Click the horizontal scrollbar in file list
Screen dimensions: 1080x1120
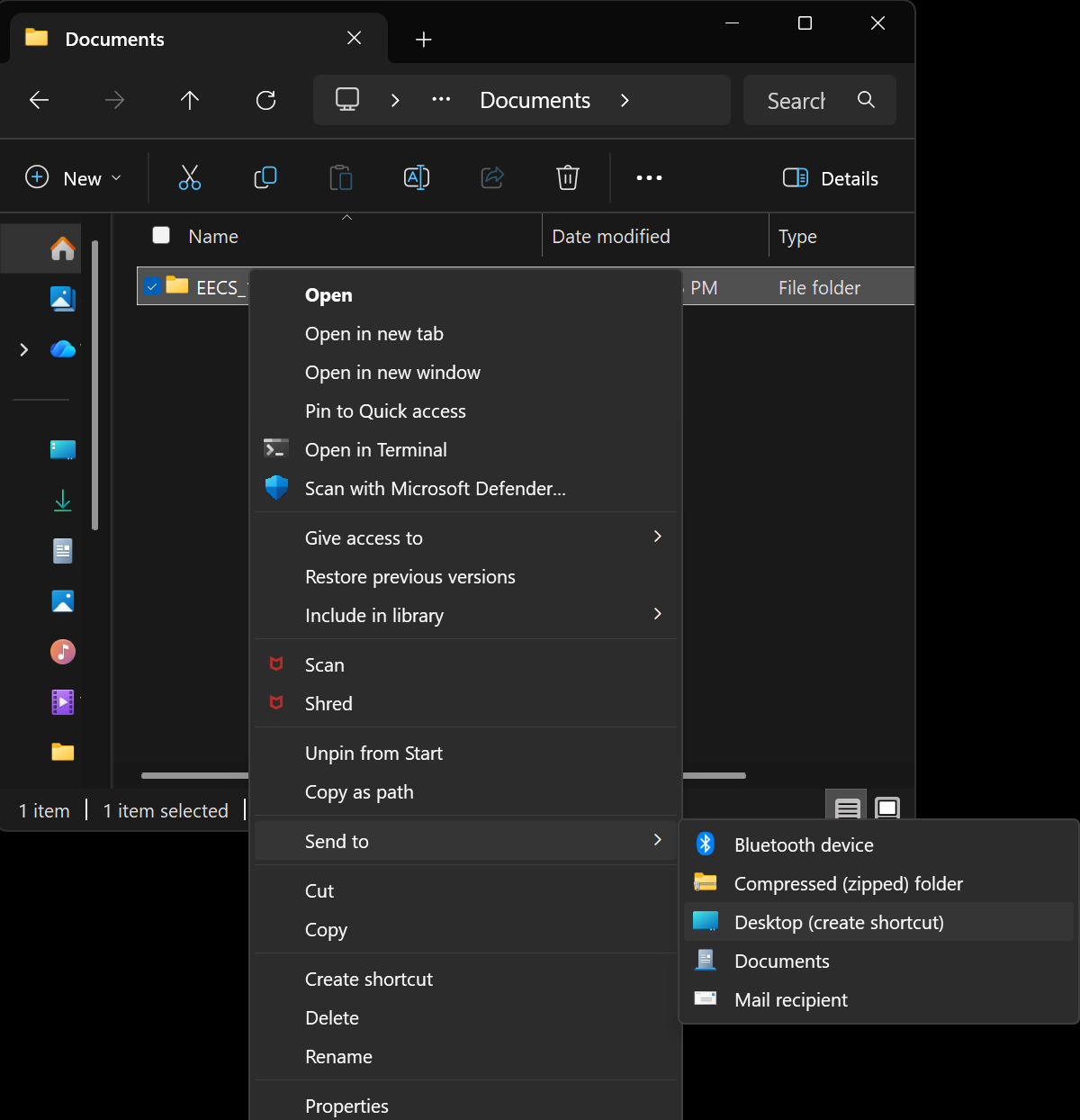tap(444, 775)
